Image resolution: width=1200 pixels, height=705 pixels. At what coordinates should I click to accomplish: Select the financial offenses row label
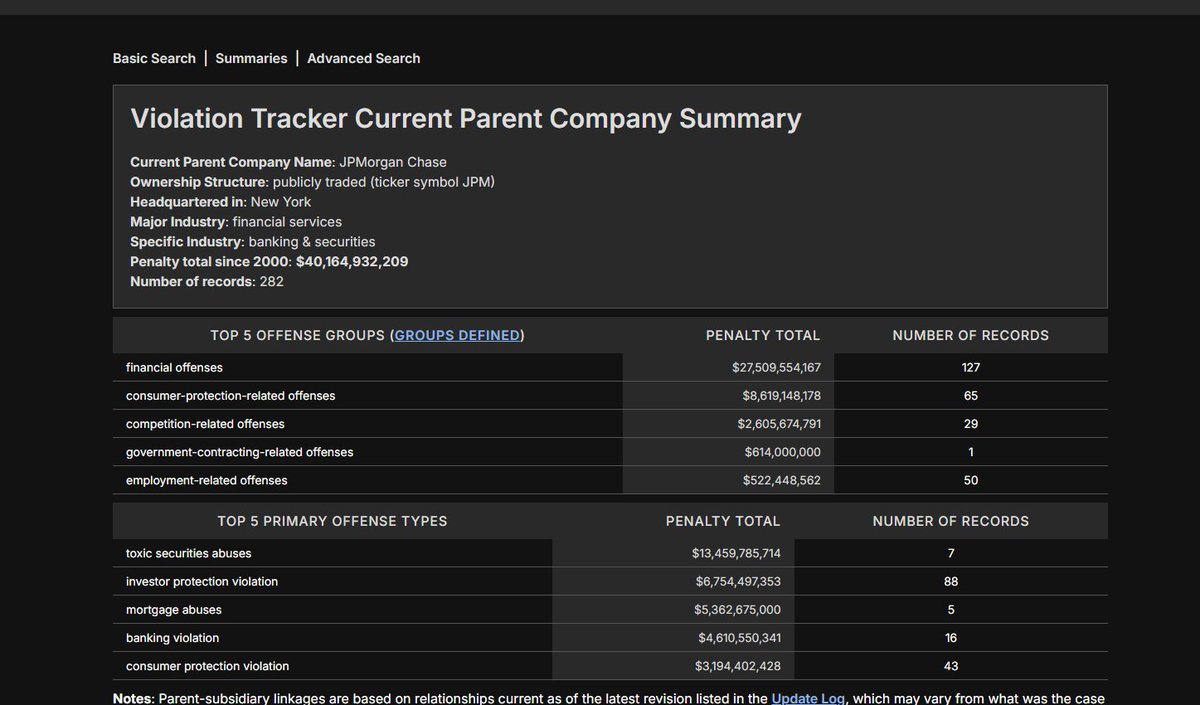(174, 367)
